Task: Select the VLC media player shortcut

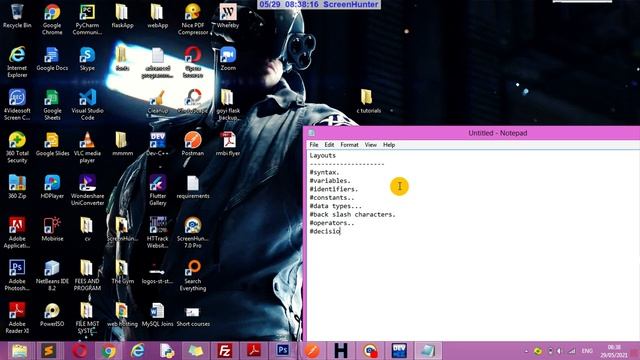Action: pos(87,147)
